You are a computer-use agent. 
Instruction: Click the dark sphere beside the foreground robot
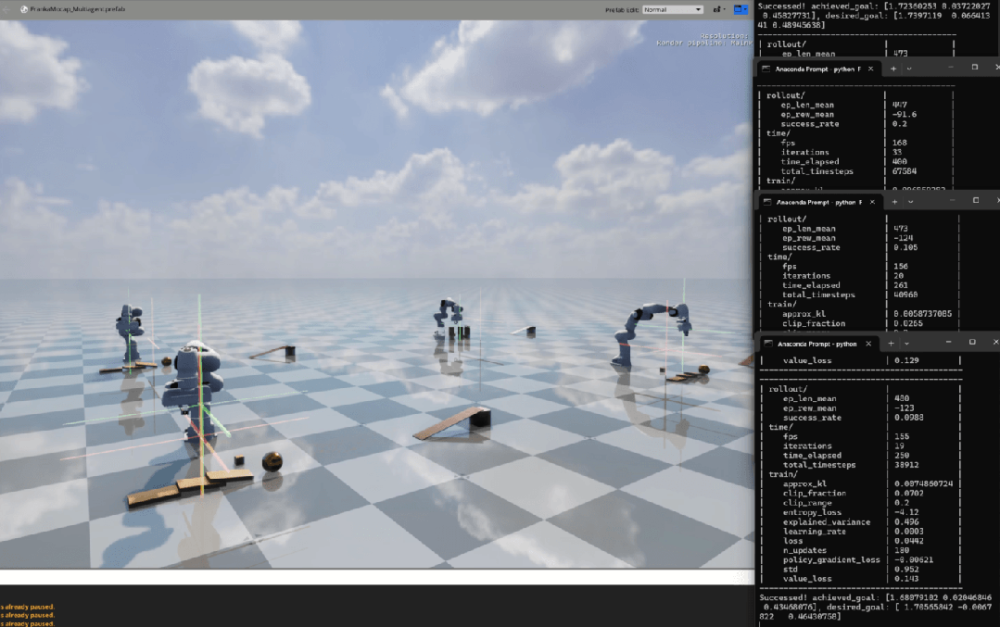pyautogui.click(x=272, y=461)
